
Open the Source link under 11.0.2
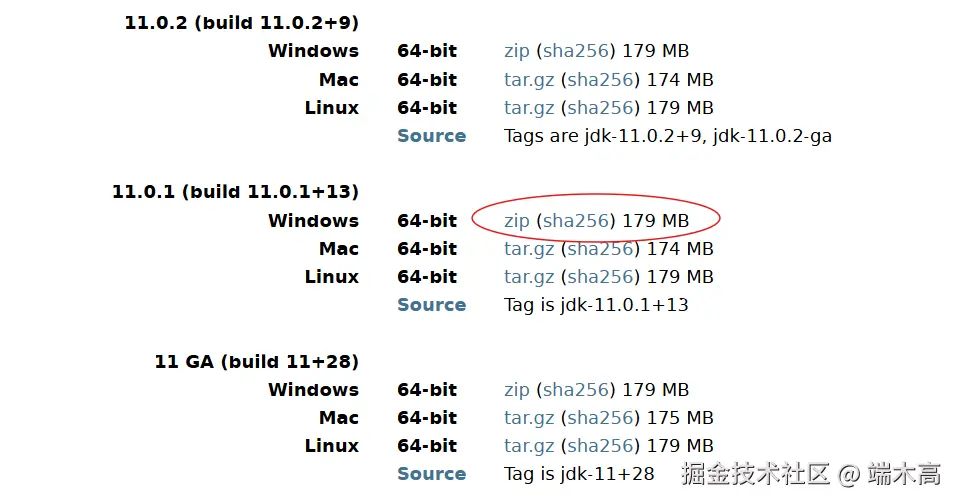pyautogui.click(x=431, y=136)
